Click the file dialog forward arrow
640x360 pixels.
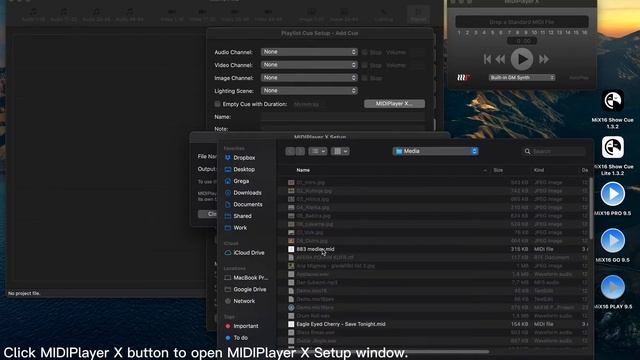click(300, 151)
